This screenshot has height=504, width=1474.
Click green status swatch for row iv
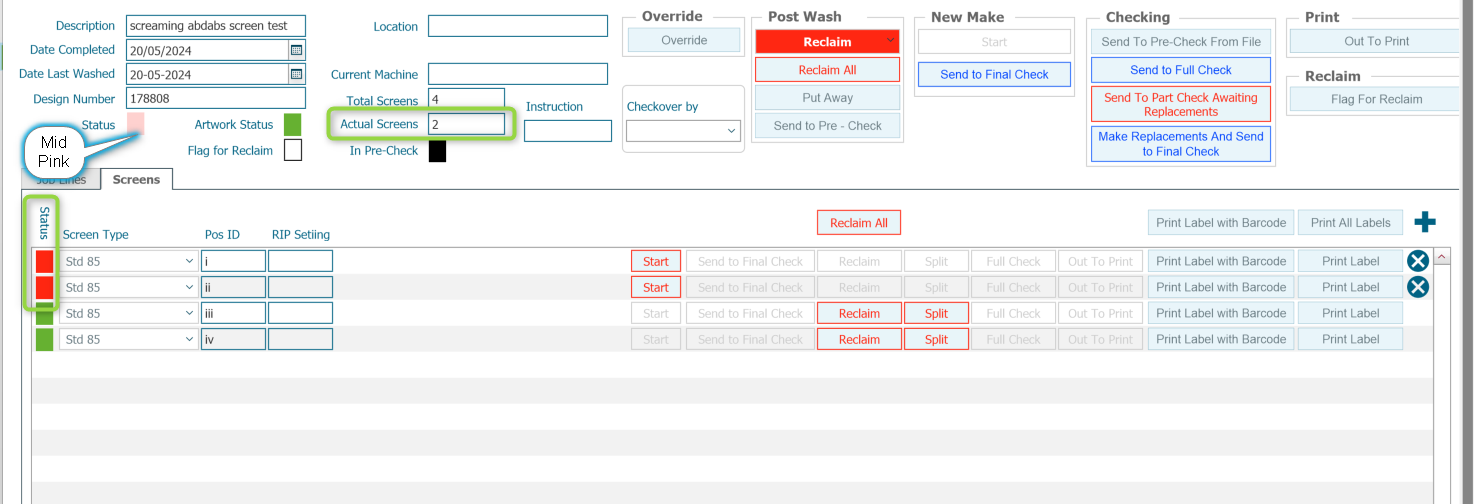coord(45,339)
